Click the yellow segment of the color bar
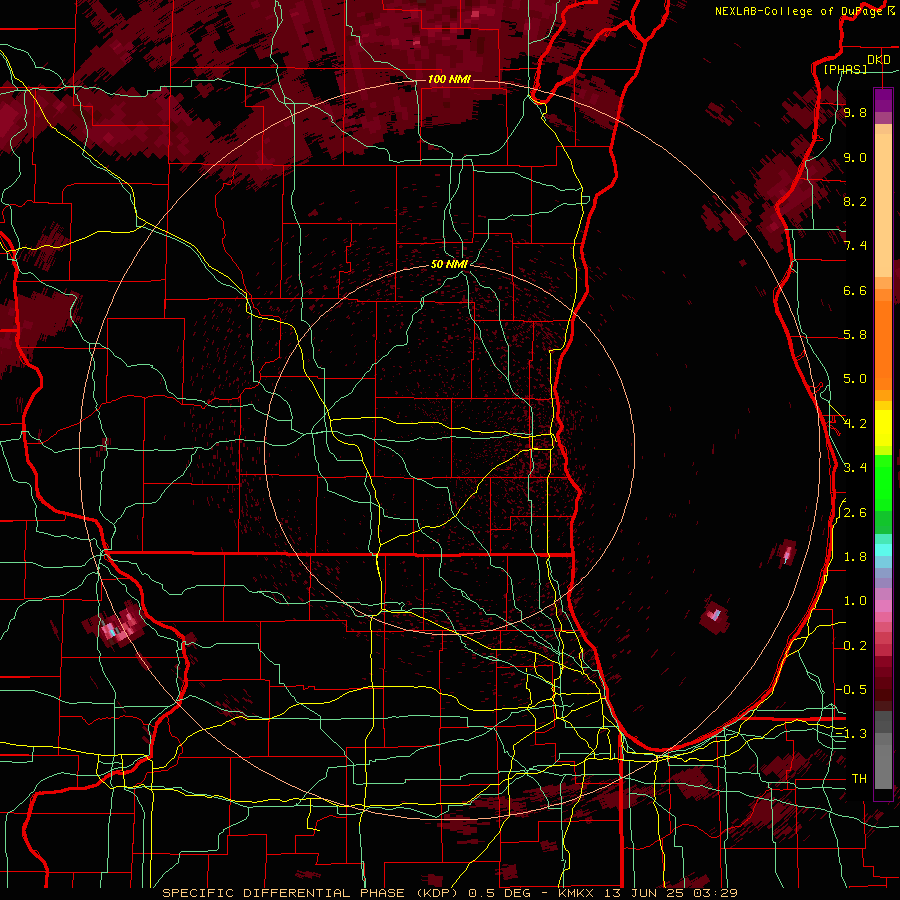 883,428
